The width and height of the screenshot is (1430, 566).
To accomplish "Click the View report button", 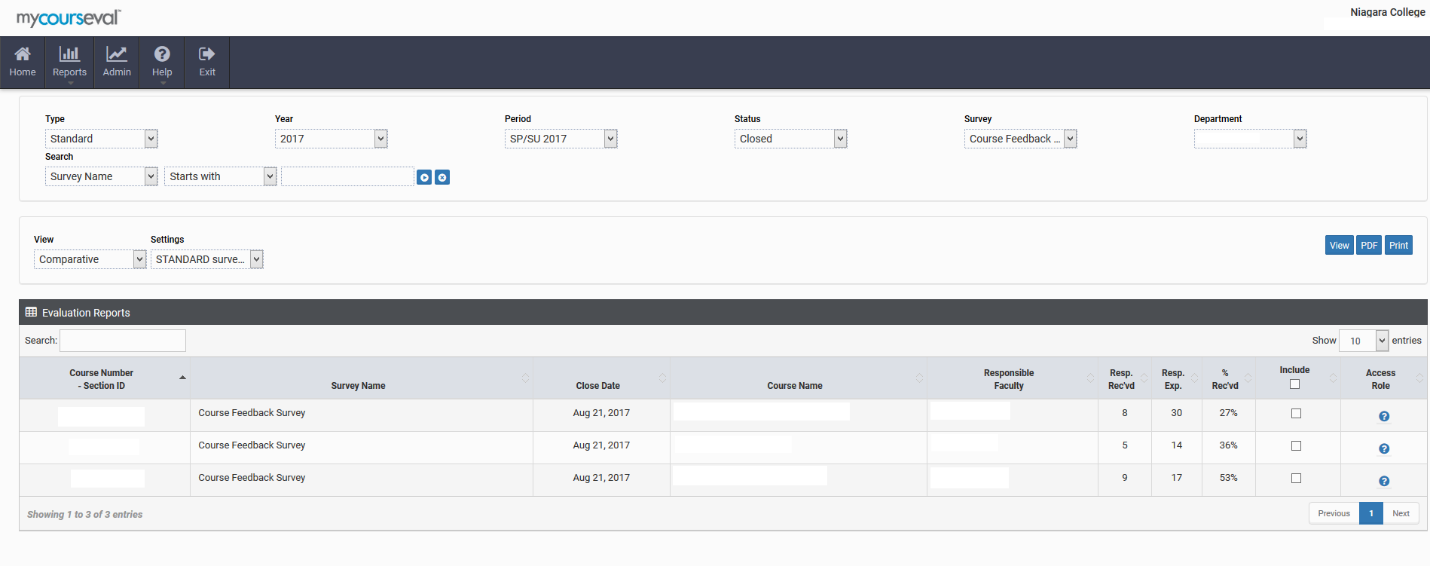I will coord(1339,245).
